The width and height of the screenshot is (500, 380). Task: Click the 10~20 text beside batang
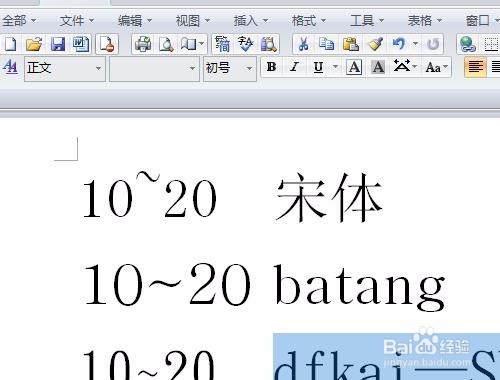[167, 284]
